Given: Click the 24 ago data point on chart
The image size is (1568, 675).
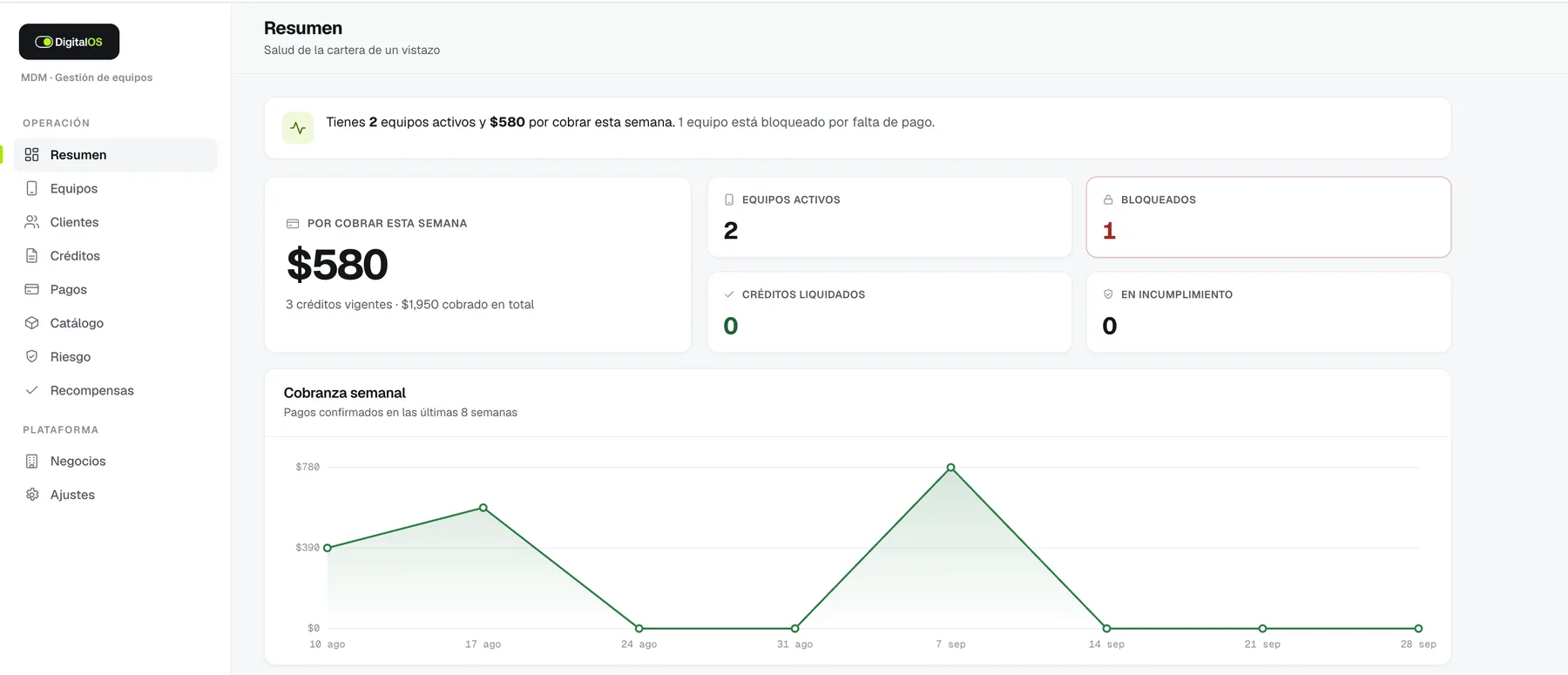Looking at the screenshot, I should 639,628.
